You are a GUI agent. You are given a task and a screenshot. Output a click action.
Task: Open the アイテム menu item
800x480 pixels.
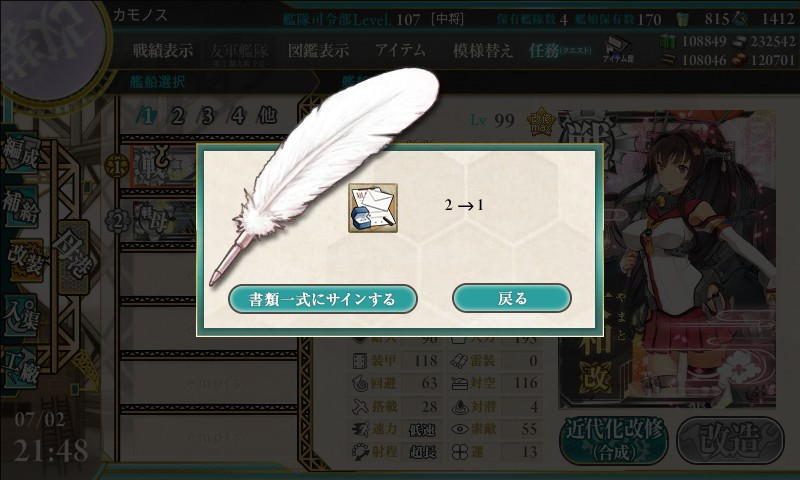point(401,50)
